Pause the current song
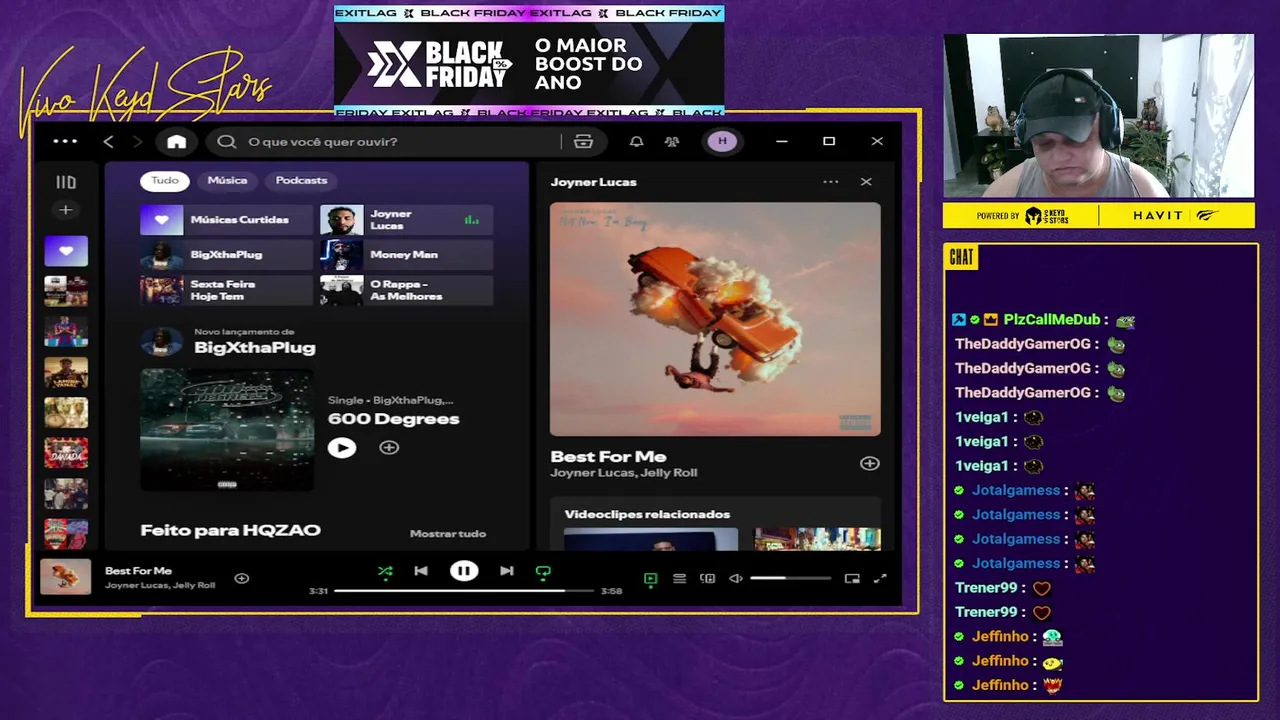 pos(464,571)
